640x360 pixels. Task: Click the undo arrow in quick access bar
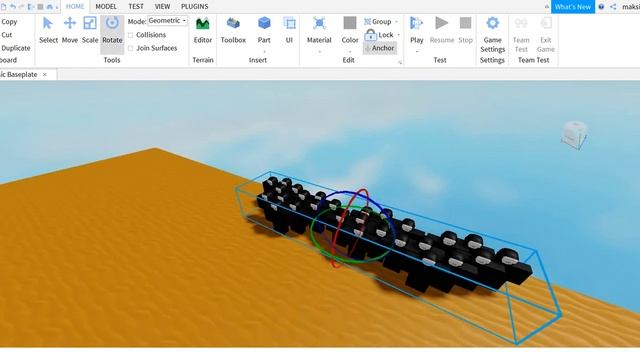pyautogui.click(x=13, y=7)
